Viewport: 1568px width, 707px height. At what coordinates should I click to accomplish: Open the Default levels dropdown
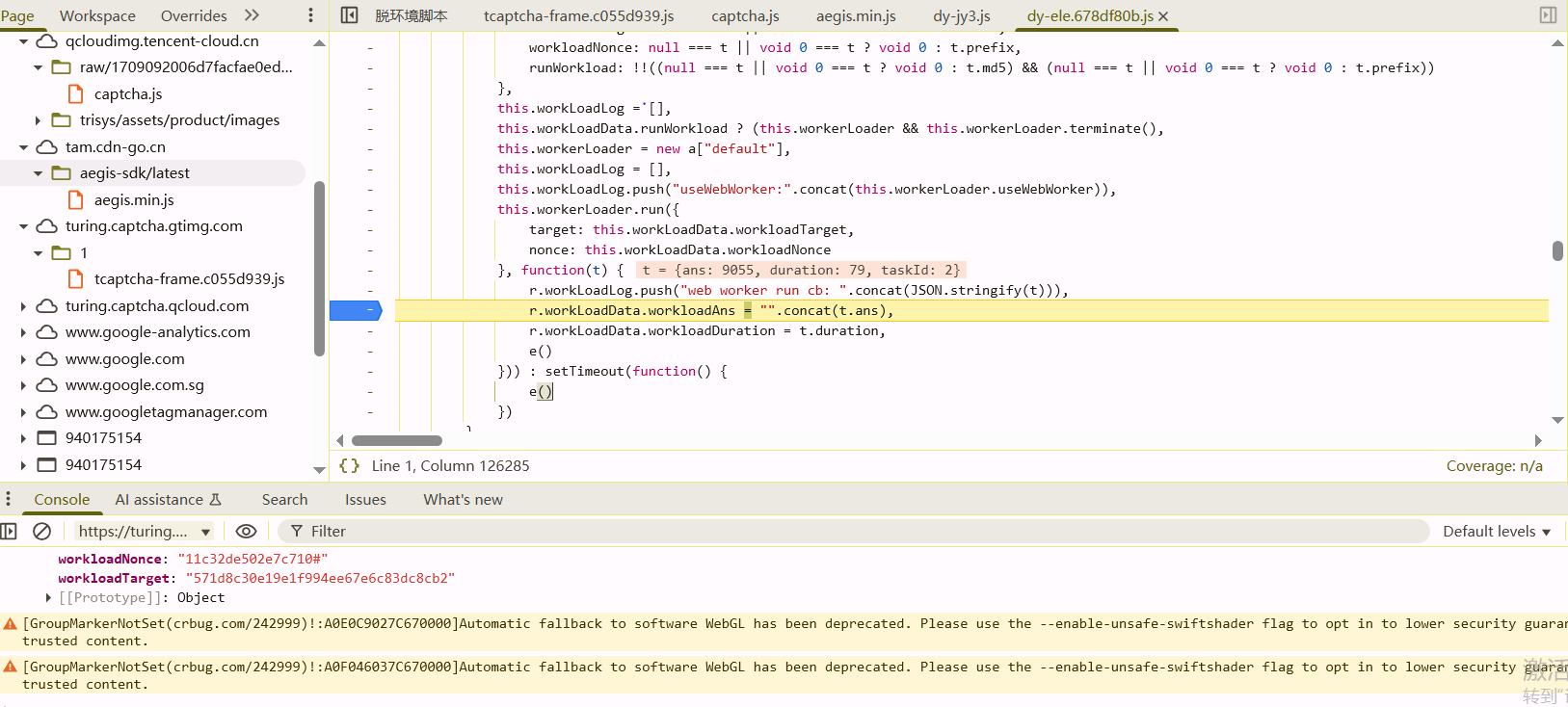(1496, 532)
